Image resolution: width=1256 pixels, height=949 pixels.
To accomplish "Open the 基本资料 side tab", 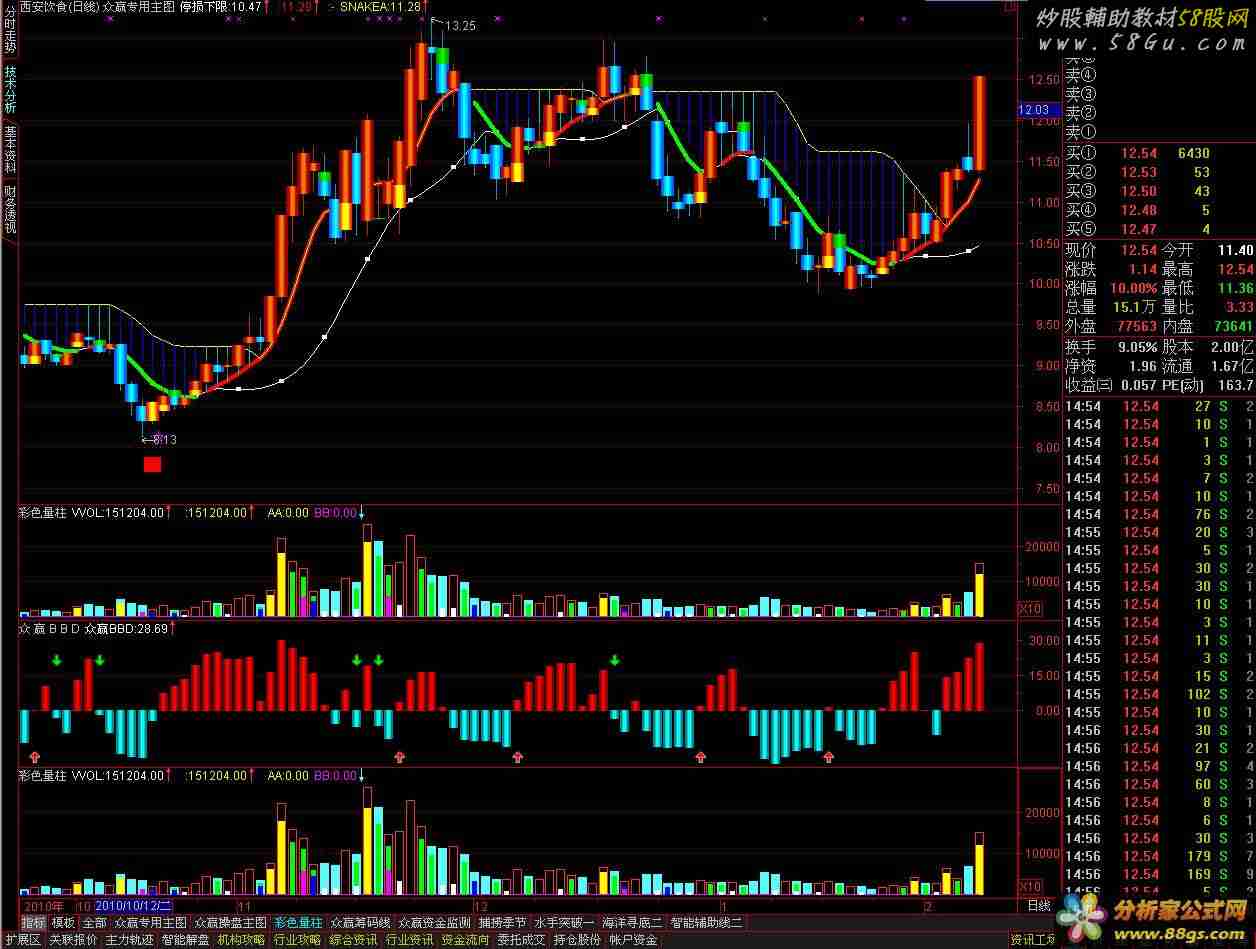I will tap(10, 150).
